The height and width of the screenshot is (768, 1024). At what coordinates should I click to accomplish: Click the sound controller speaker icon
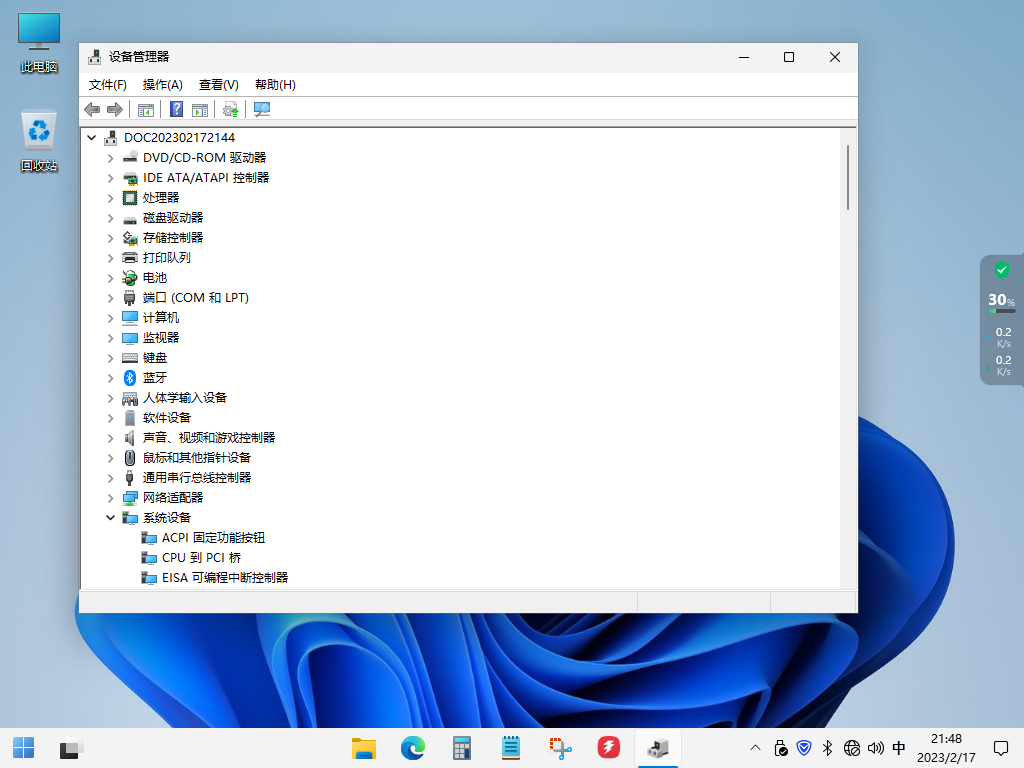point(130,438)
